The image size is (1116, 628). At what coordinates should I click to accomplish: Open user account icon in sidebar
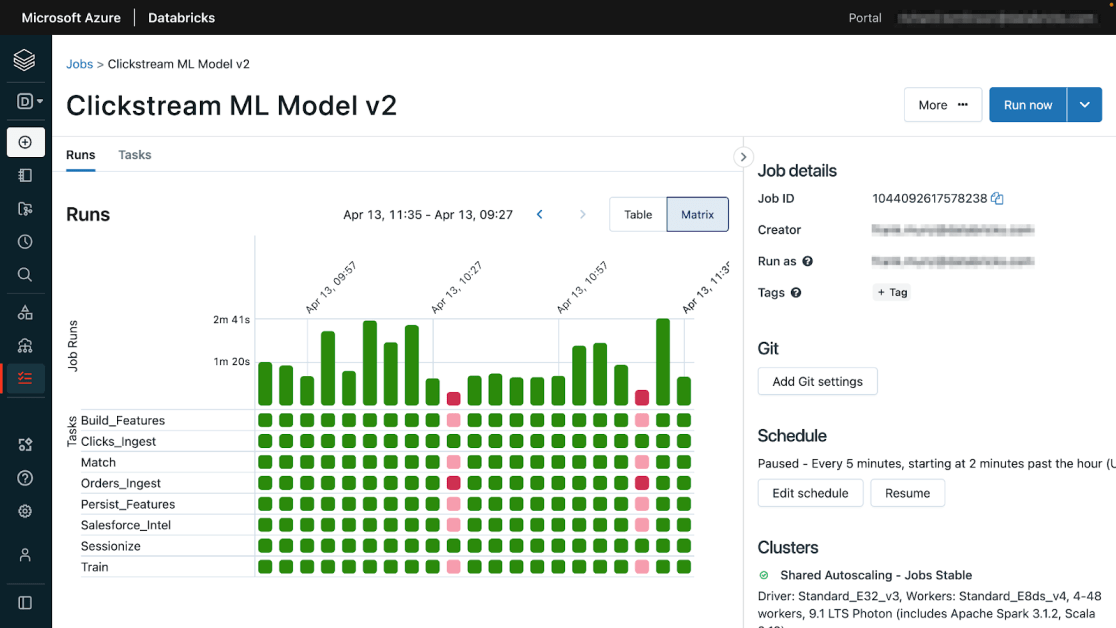coord(25,555)
